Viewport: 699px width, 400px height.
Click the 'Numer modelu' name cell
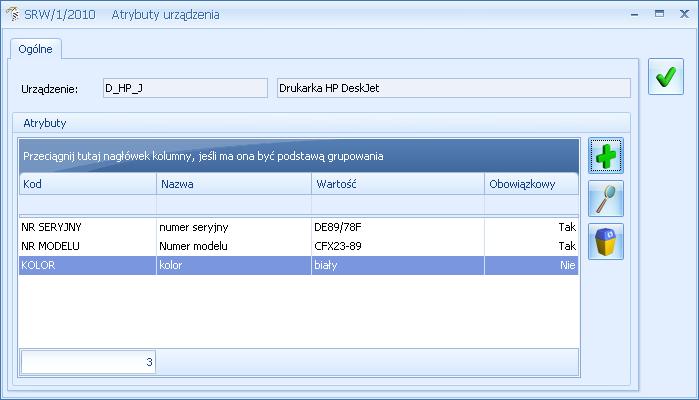click(234, 246)
